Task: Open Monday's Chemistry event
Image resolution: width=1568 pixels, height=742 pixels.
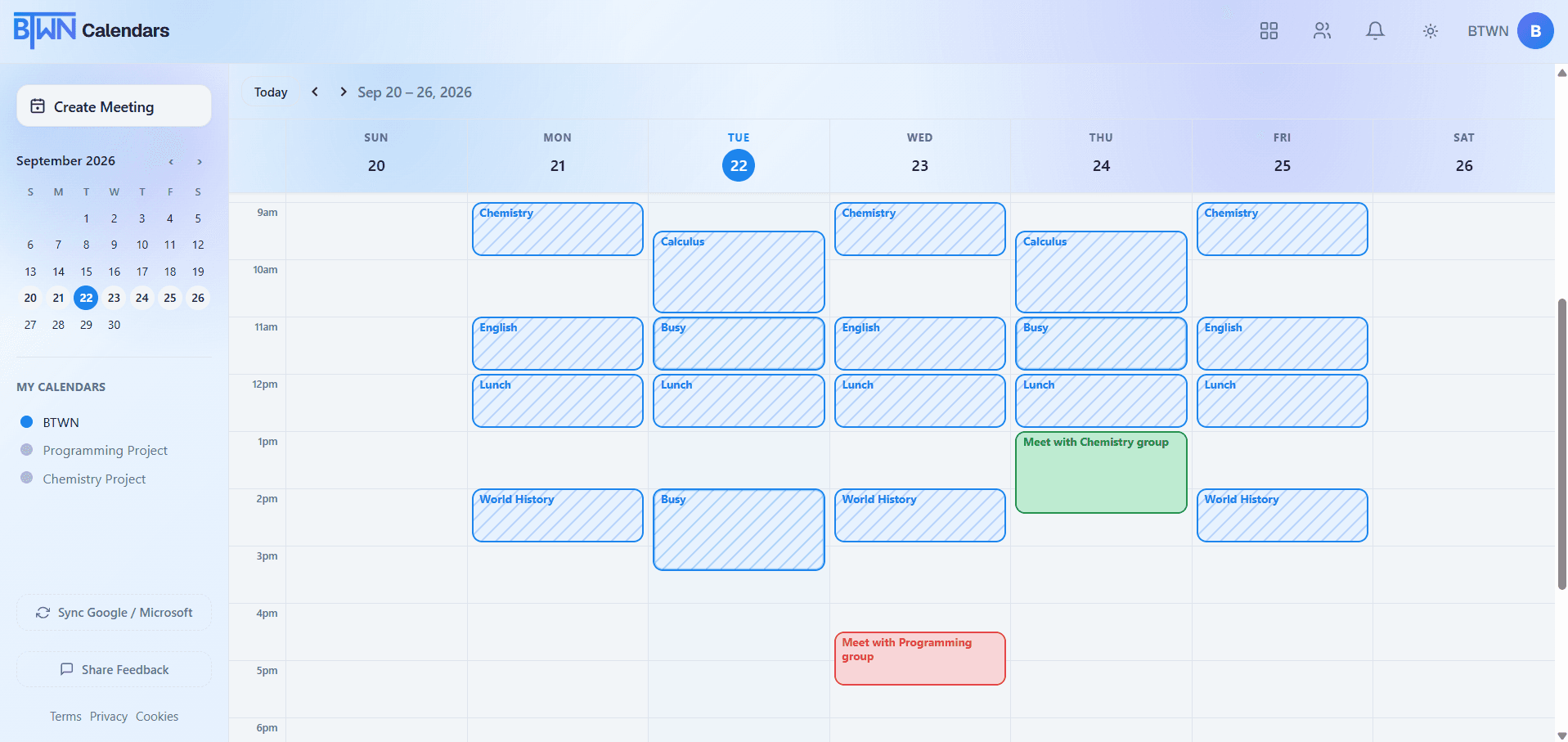Action: (x=558, y=229)
